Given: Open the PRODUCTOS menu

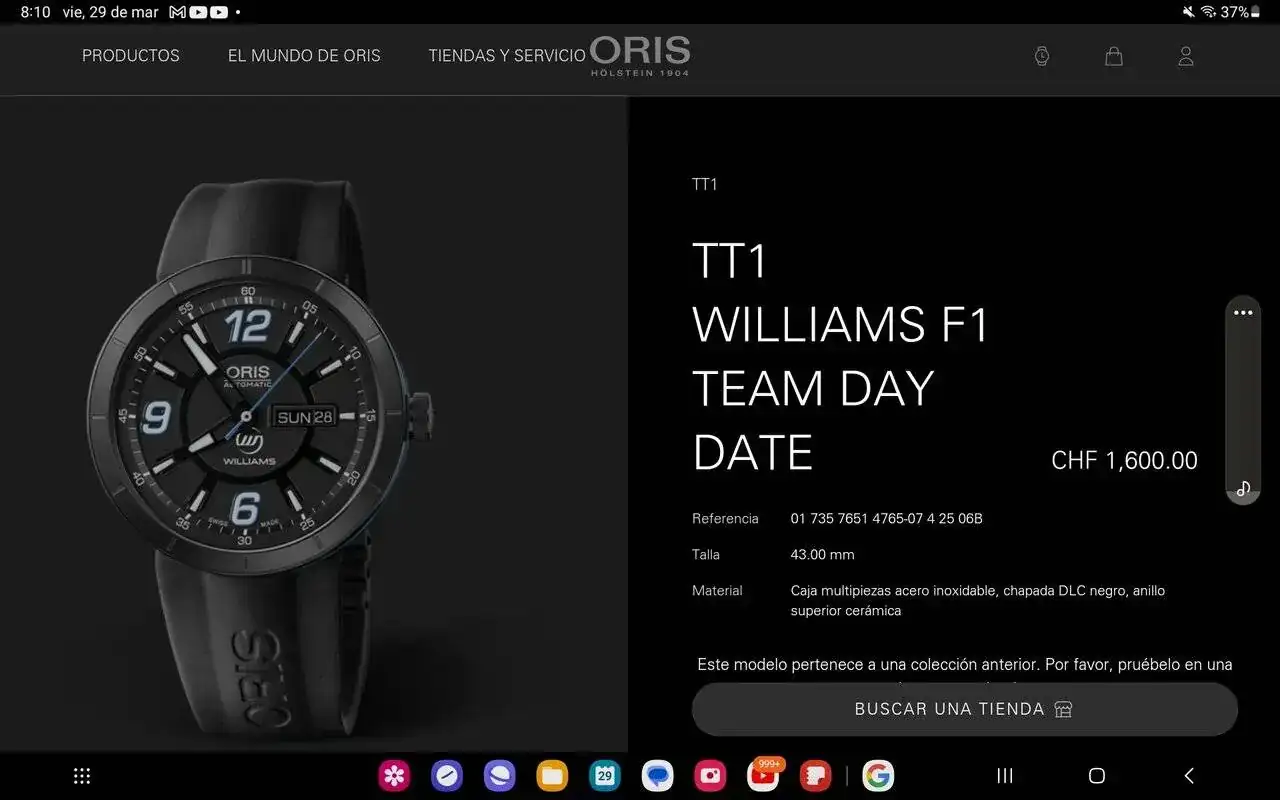Looking at the screenshot, I should pos(131,56).
